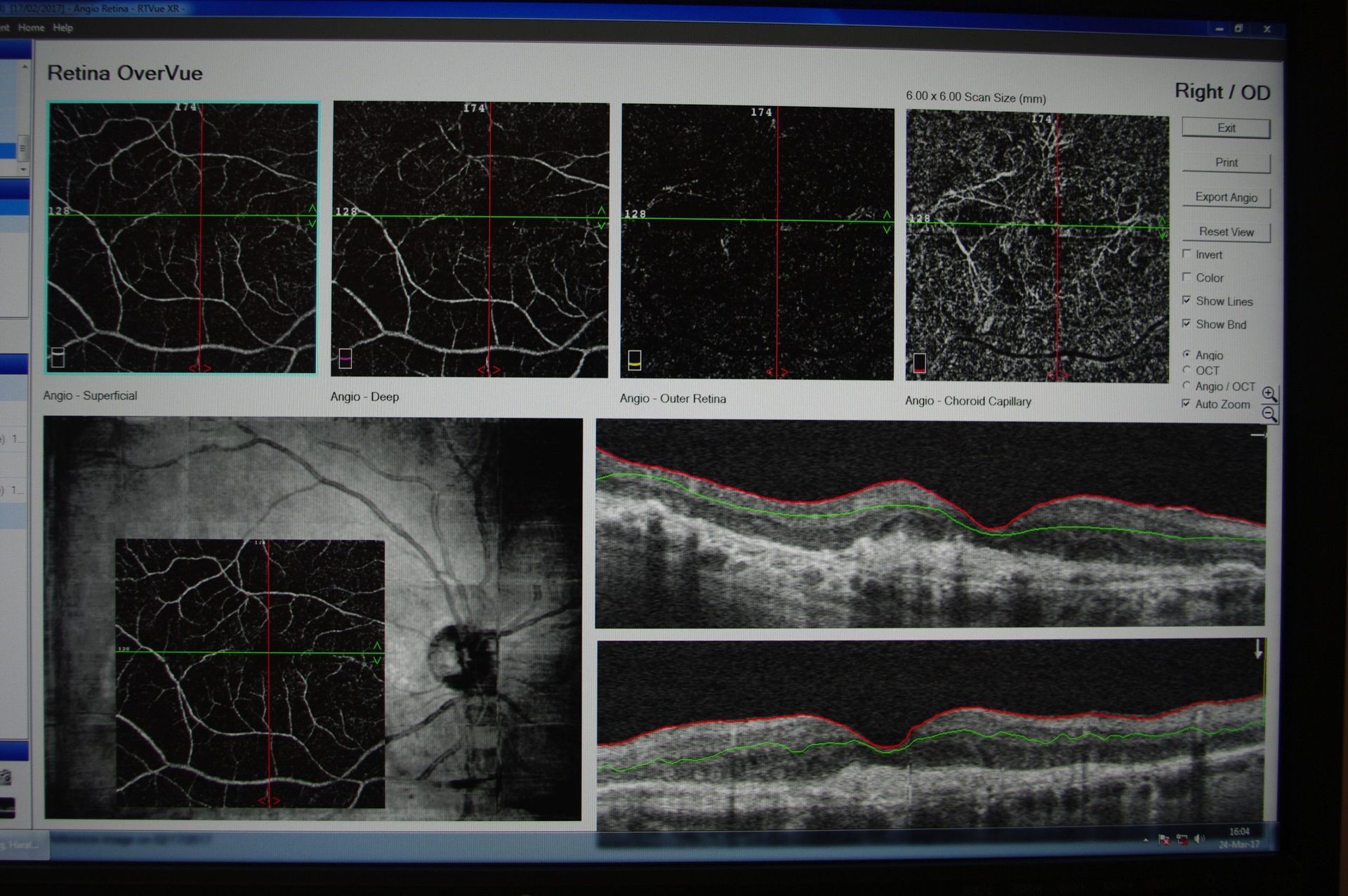The image size is (1348, 896).
Task: Click the choroid capillary boundary icon
Action: (919, 363)
